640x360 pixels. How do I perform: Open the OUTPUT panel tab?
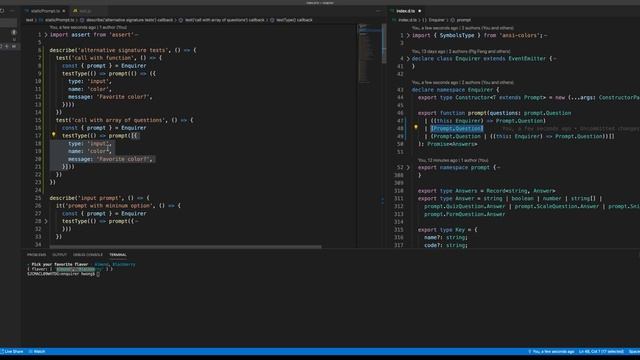click(59, 255)
